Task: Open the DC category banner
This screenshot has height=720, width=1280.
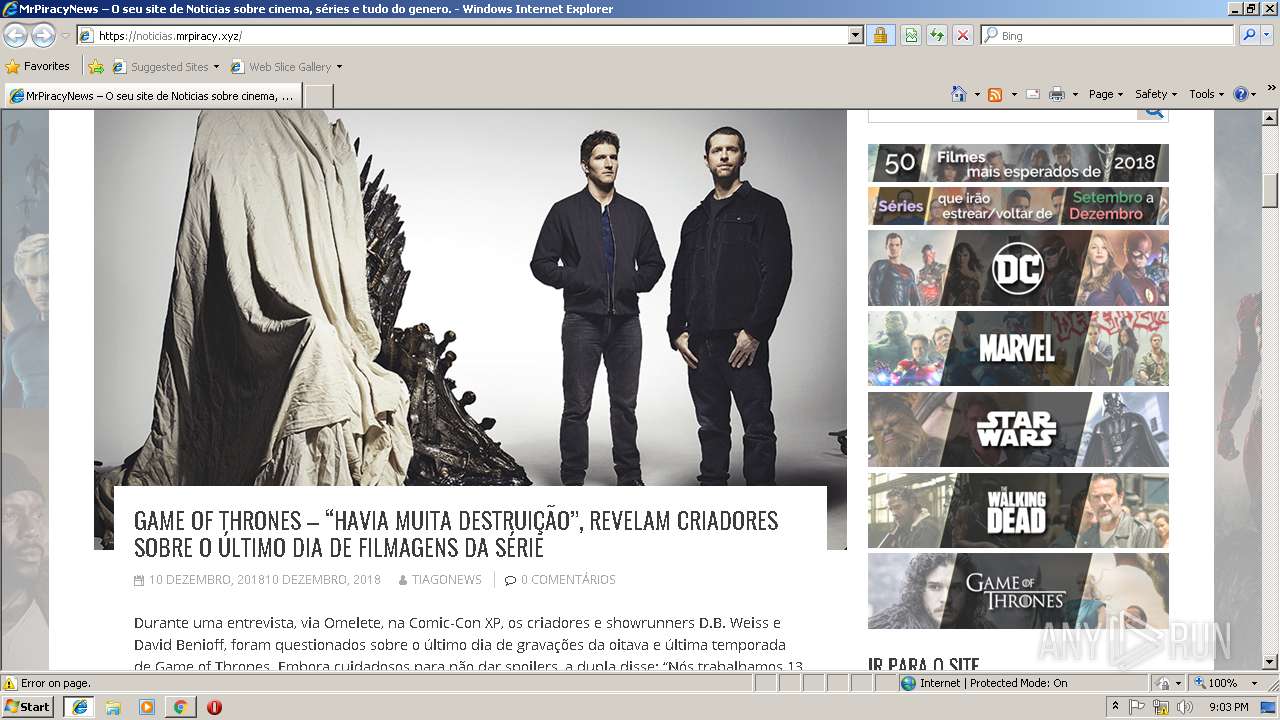Action: [x=1018, y=268]
